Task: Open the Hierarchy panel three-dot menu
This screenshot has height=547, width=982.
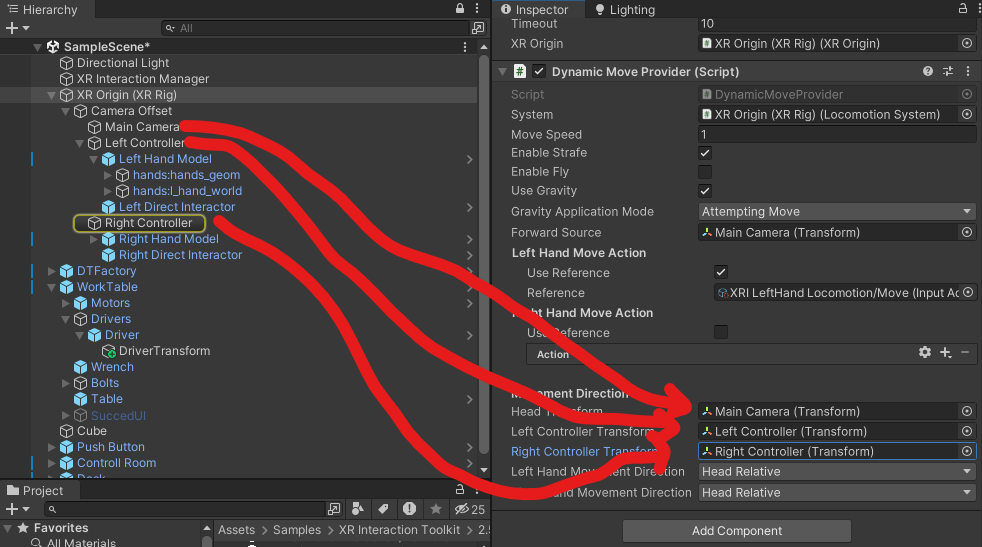Action: (x=477, y=9)
